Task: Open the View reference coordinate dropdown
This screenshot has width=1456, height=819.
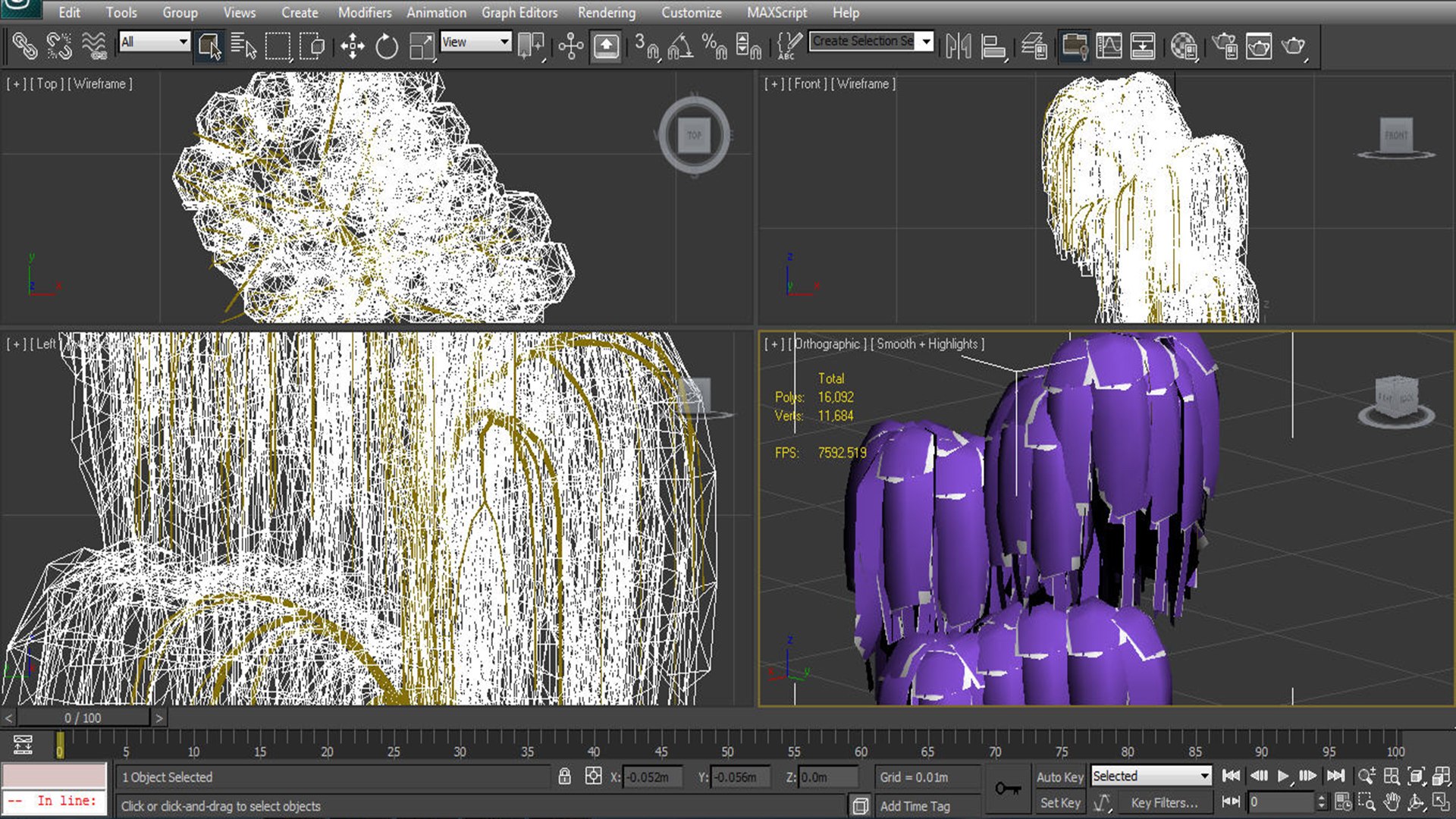Action: pos(475,42)
